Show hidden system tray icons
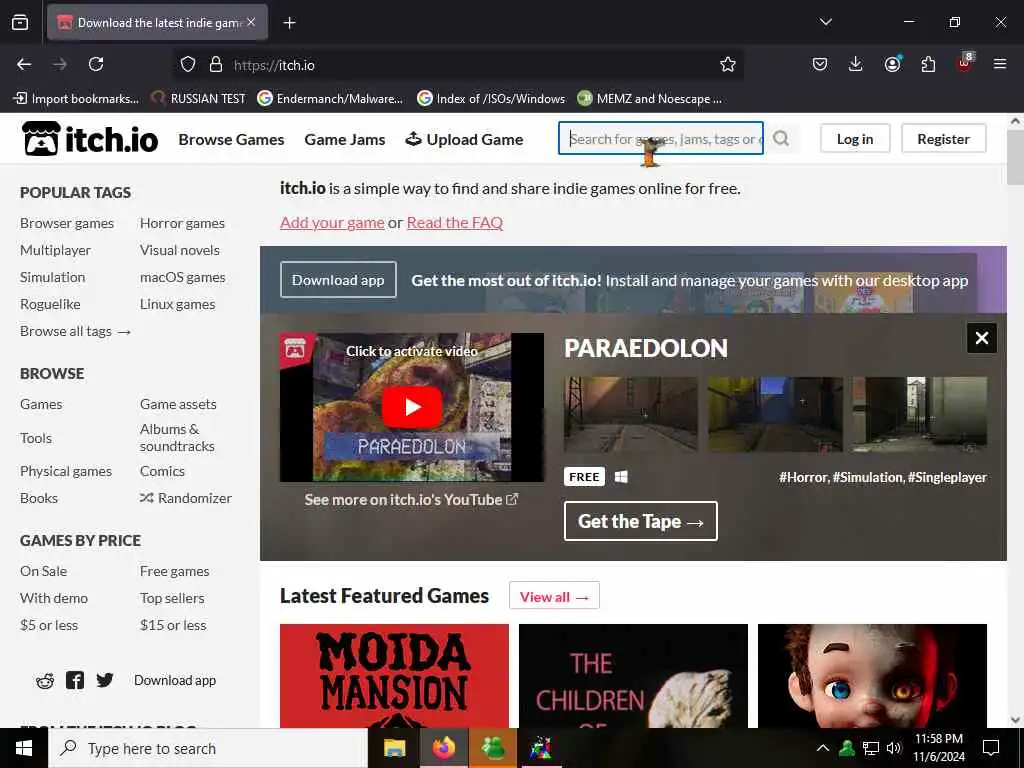The width and height of the screenshot is (1024, 768). tap(823, 748)
